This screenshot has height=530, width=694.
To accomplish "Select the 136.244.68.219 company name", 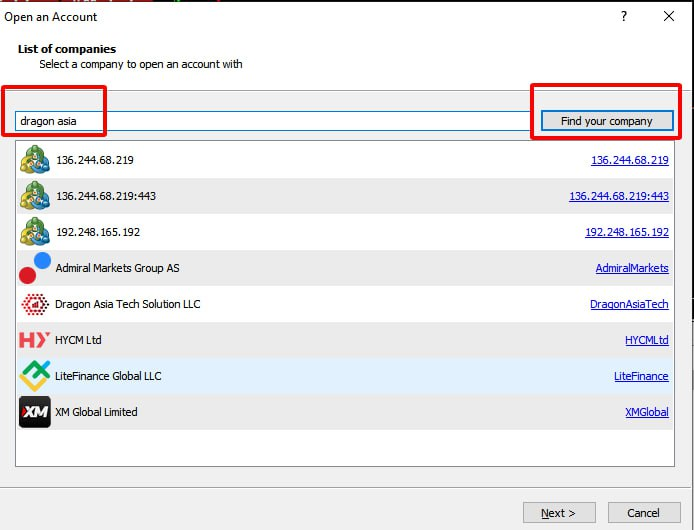I will pos(95,160).
